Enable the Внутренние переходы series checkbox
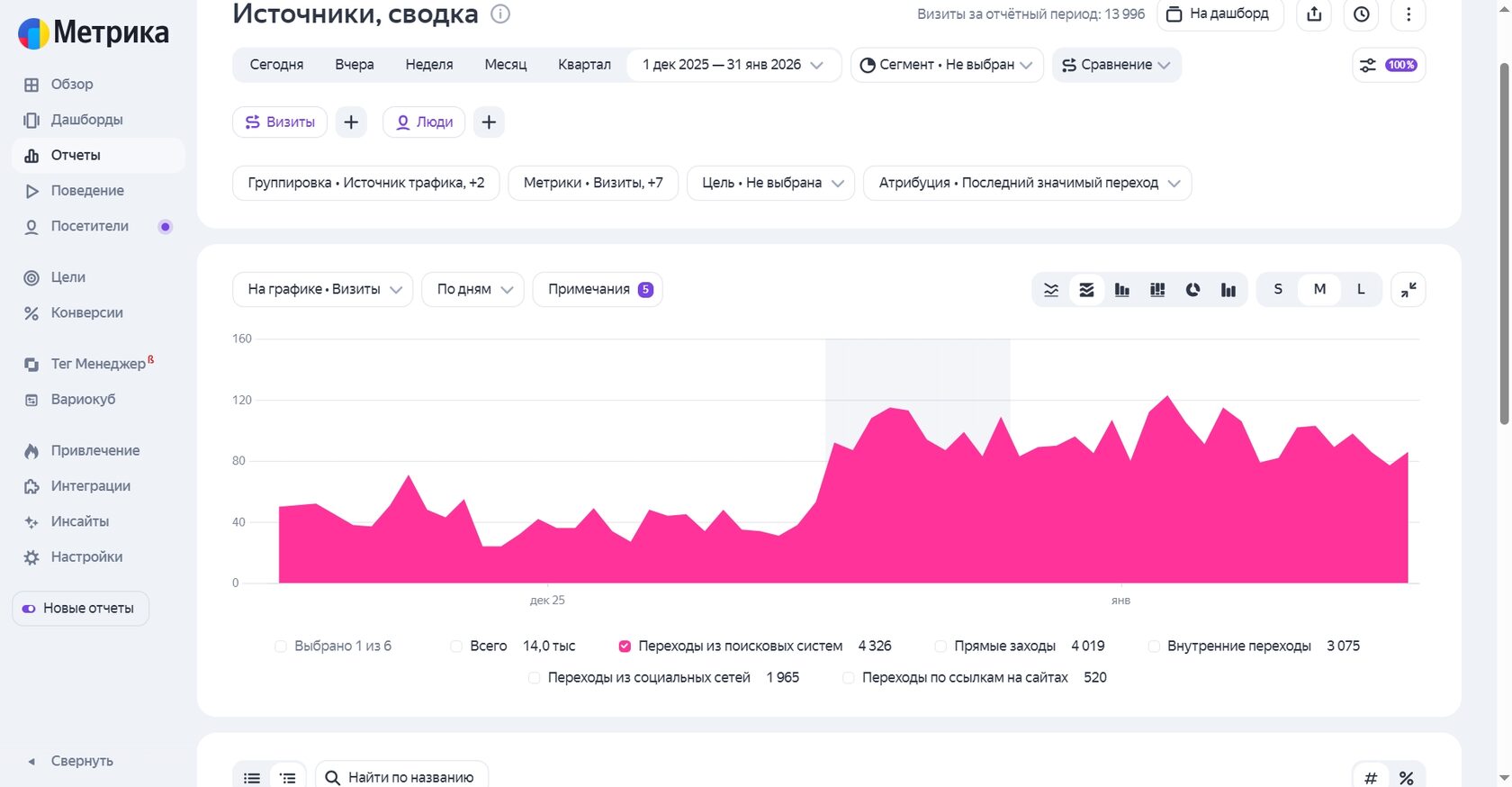 pos(1154,647)
